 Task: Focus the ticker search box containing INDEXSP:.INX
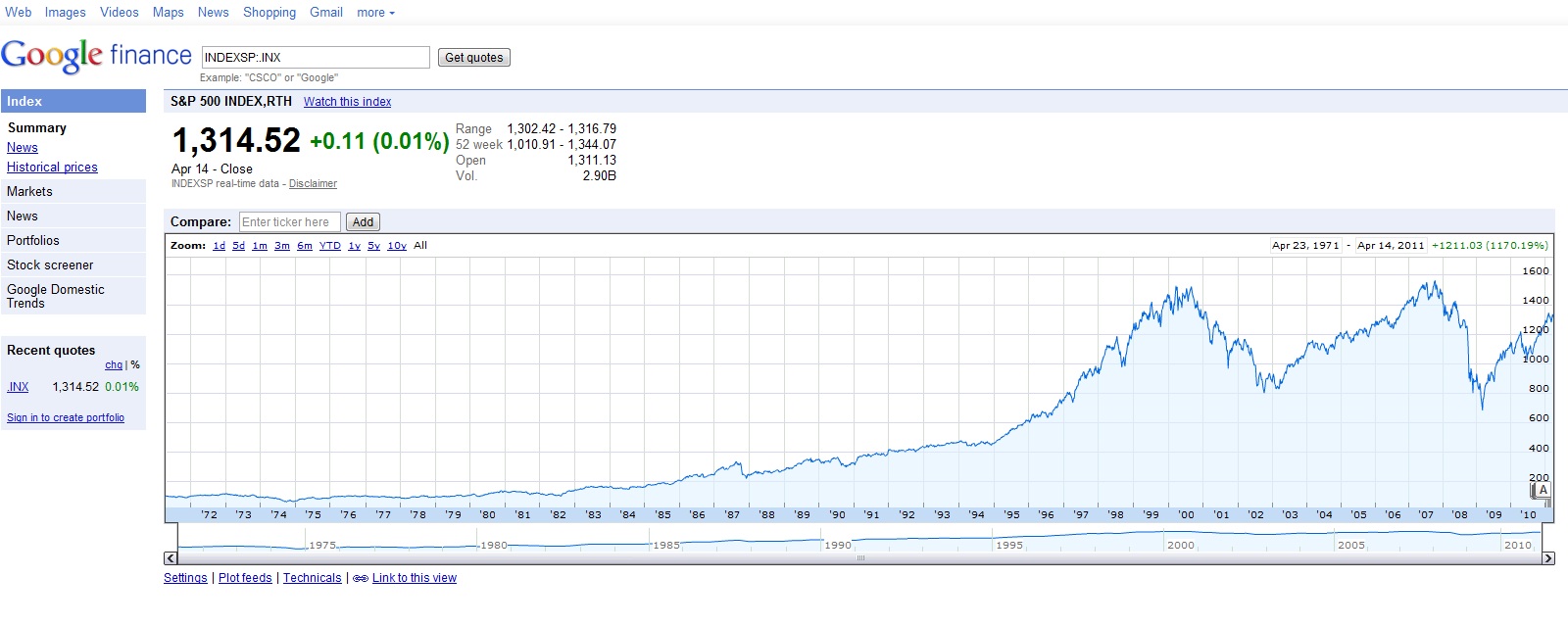coord(316,58)
